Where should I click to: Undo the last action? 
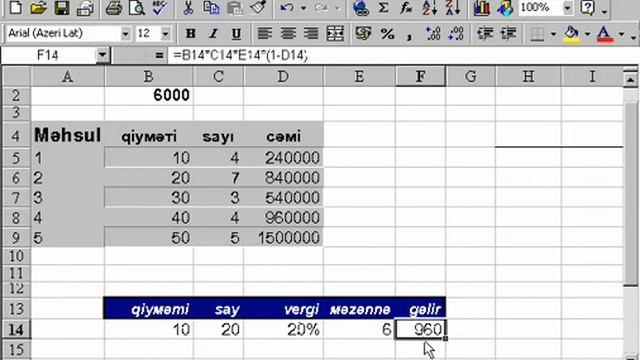(287, 8)
